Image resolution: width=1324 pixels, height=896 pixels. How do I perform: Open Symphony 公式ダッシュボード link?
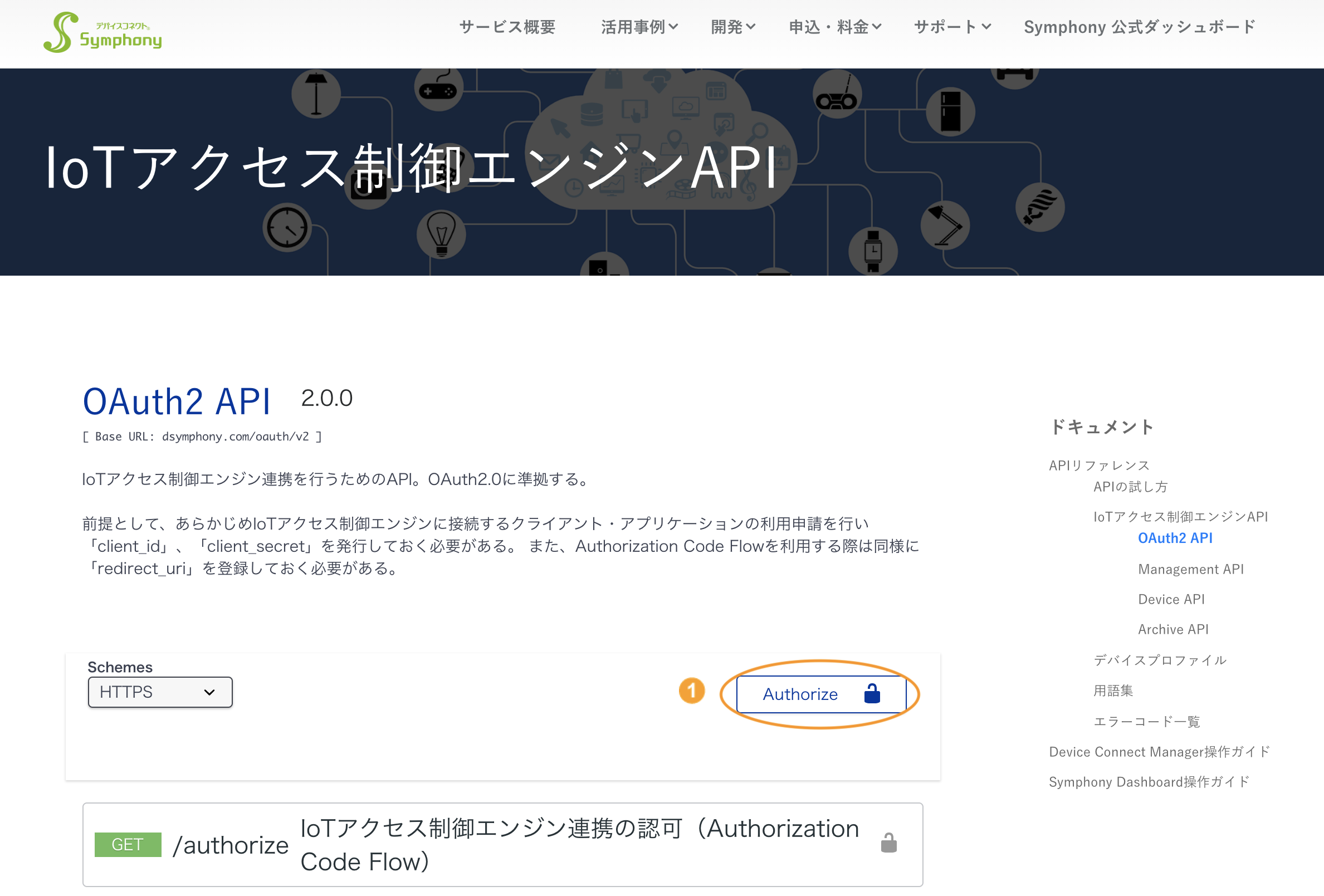(x=1140, y=27)
